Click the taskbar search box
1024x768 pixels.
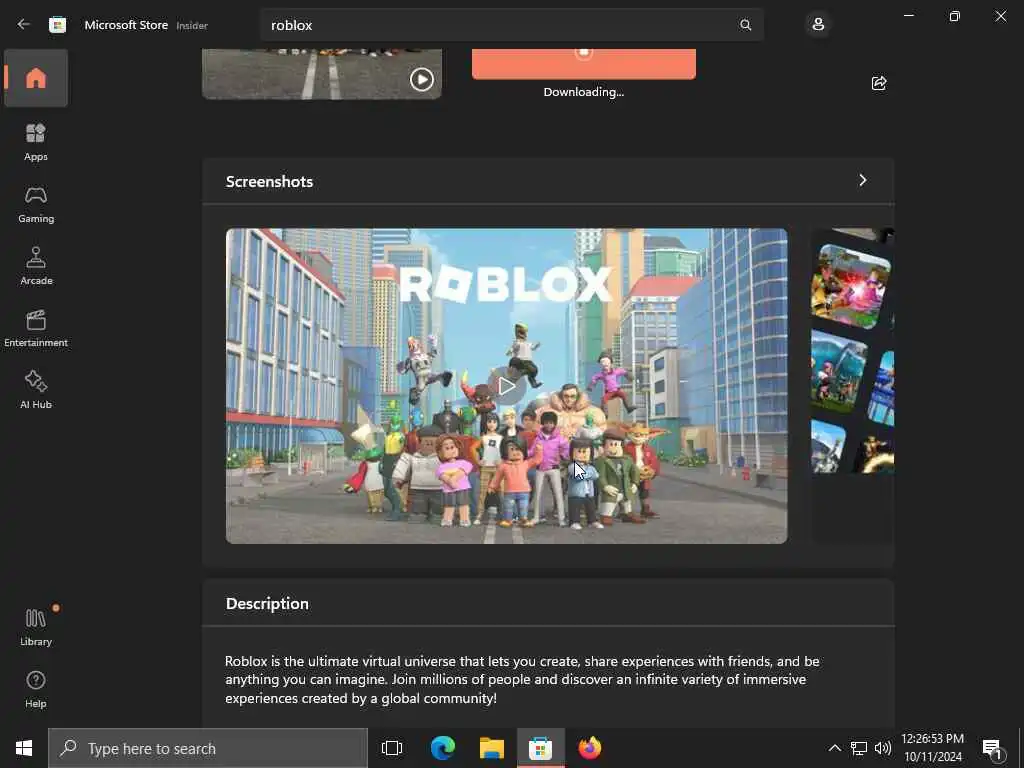pos(208,748)
